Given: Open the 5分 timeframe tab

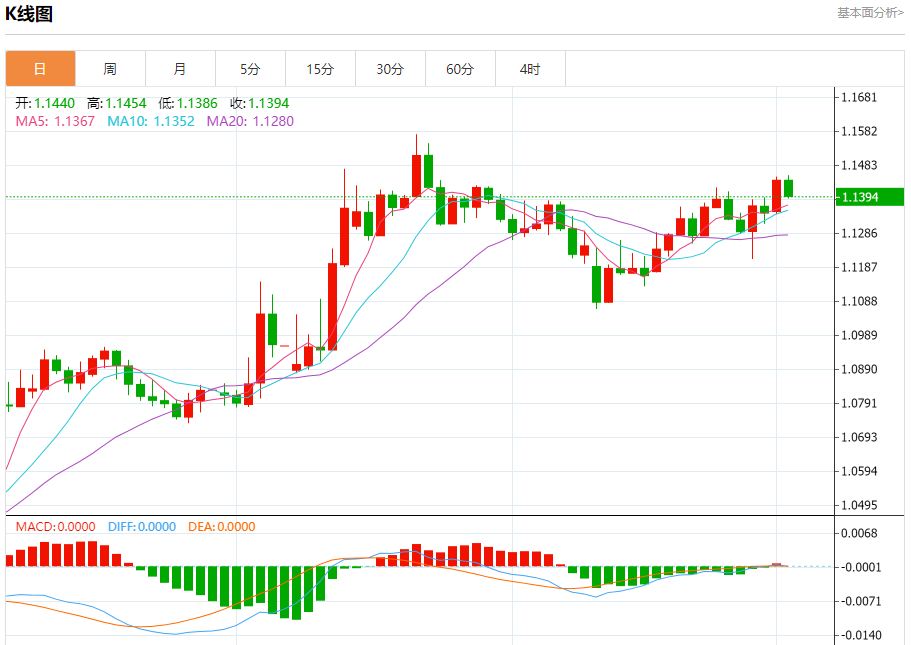Looking at the screenshot, I should click(x=250, y=69).
